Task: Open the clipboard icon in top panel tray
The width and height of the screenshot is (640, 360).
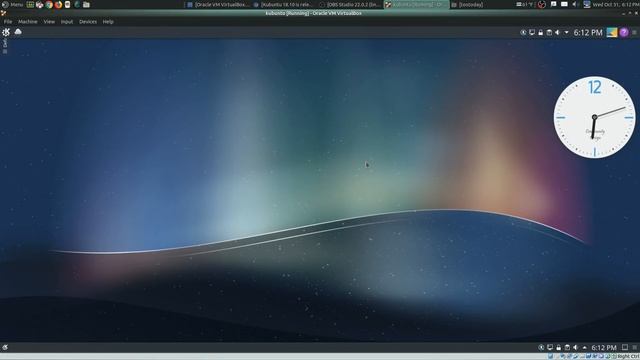Action: tap(523, 32)
